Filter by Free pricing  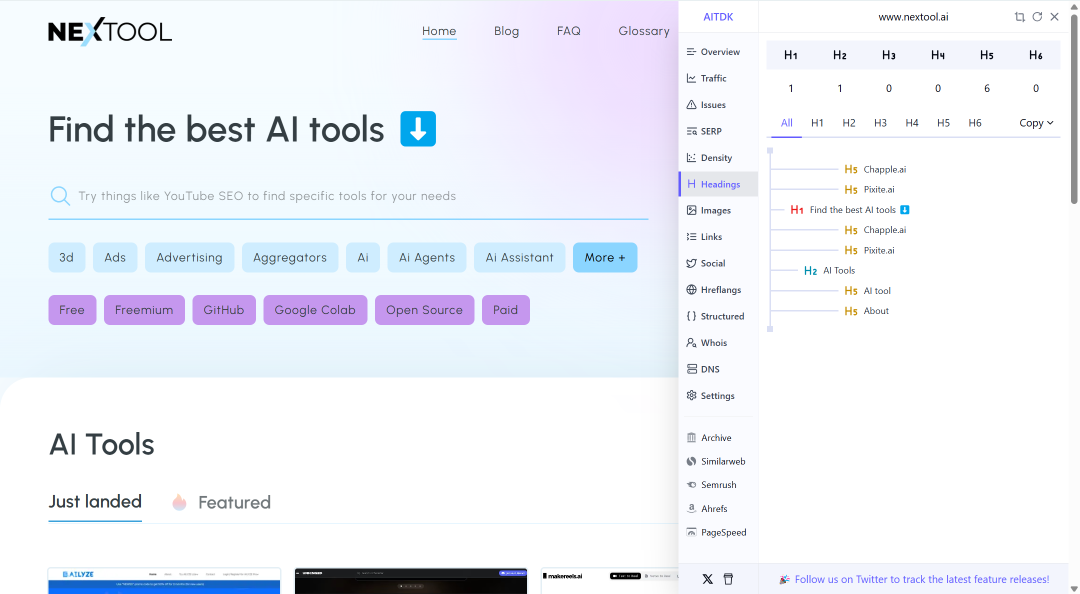click(x=72, y=310)
